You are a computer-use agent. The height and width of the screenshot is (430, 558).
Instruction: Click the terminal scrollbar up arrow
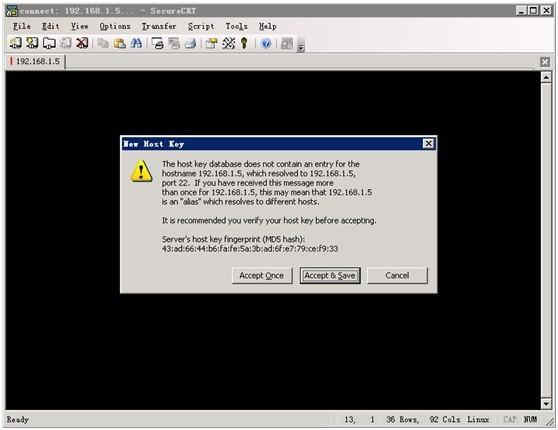tap(546, 77)
